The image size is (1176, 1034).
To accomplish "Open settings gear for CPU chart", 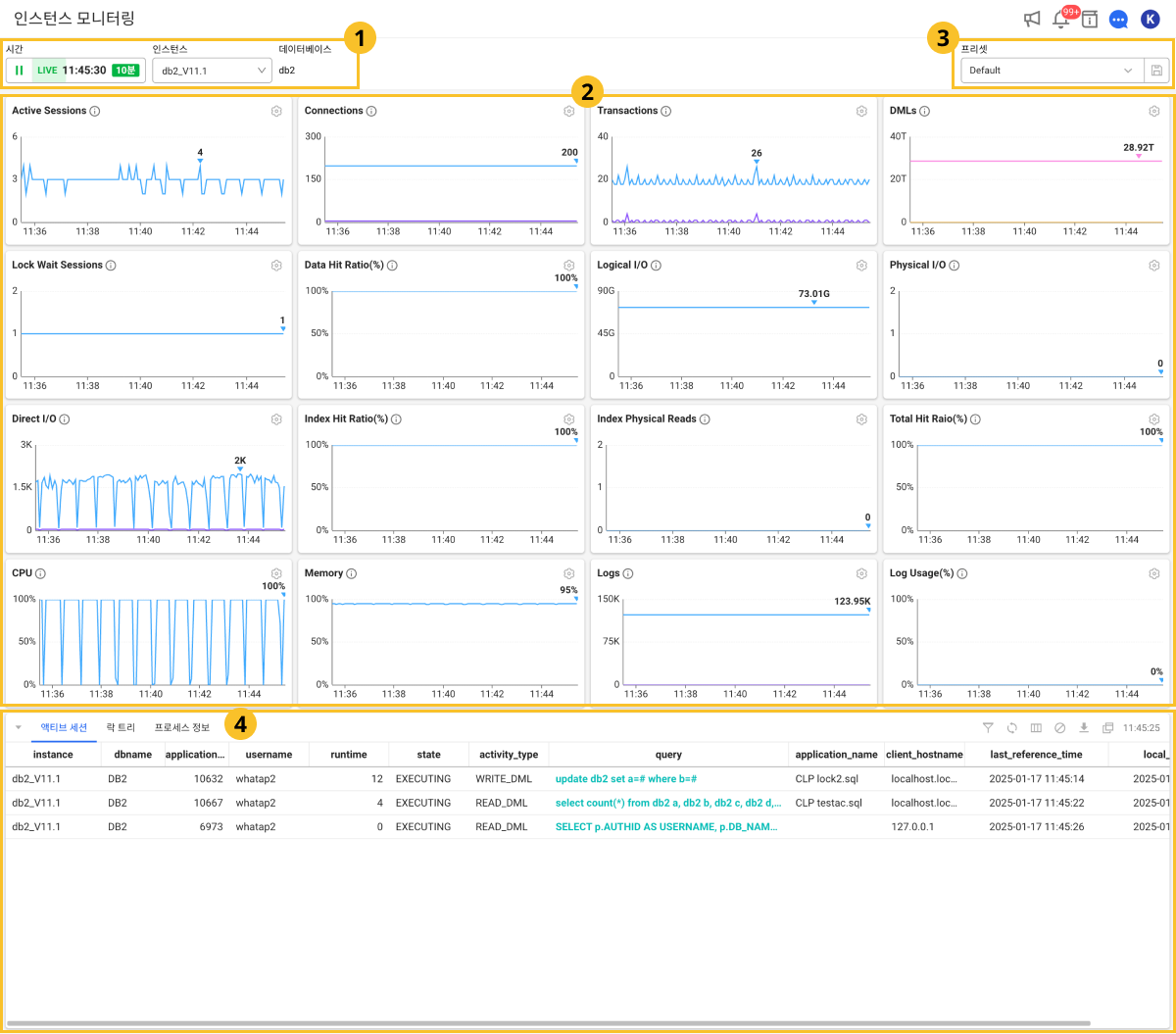I will click(276, 573).
